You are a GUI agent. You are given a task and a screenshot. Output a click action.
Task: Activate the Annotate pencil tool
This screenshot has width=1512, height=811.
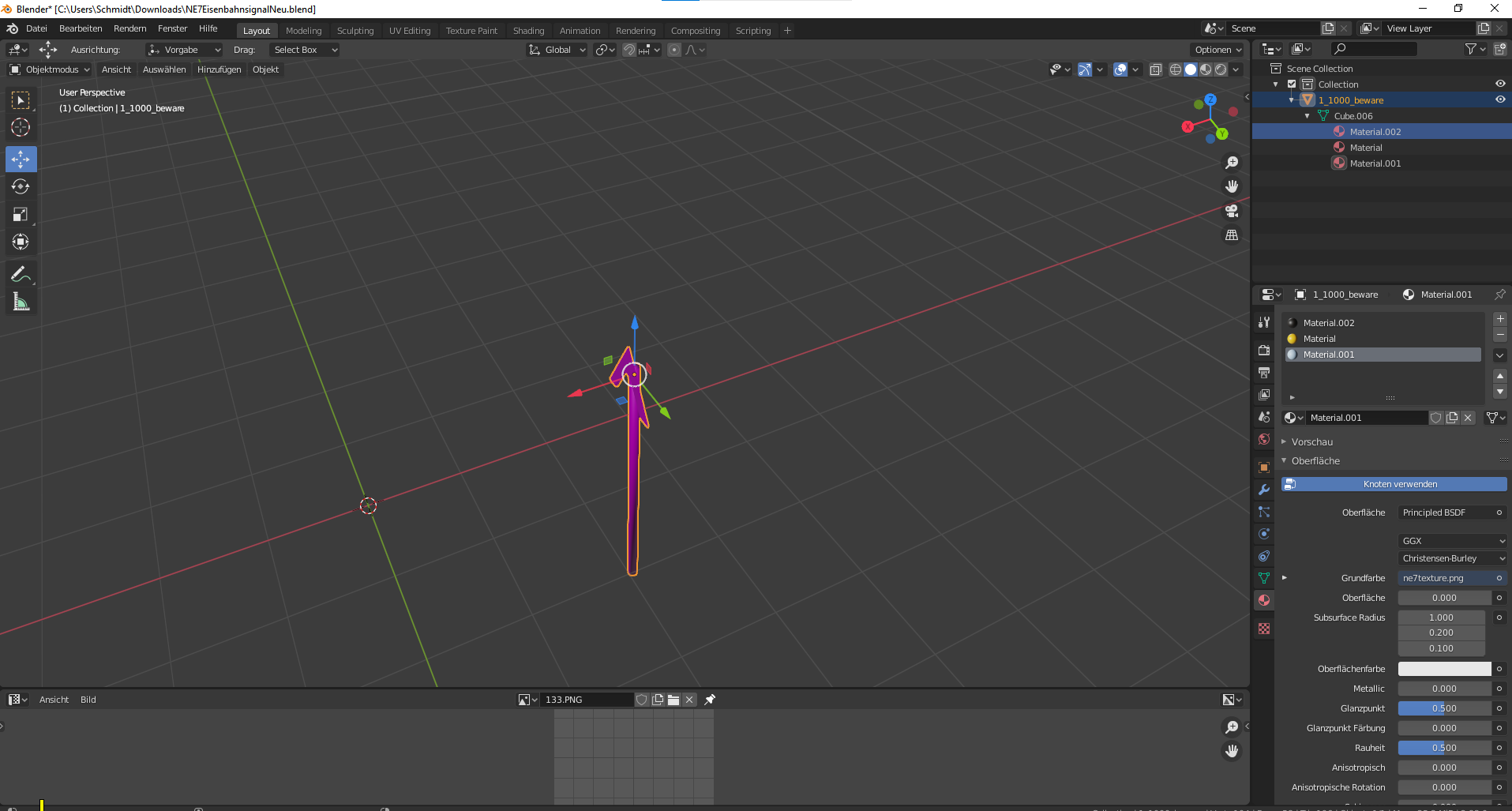point(21,275)
